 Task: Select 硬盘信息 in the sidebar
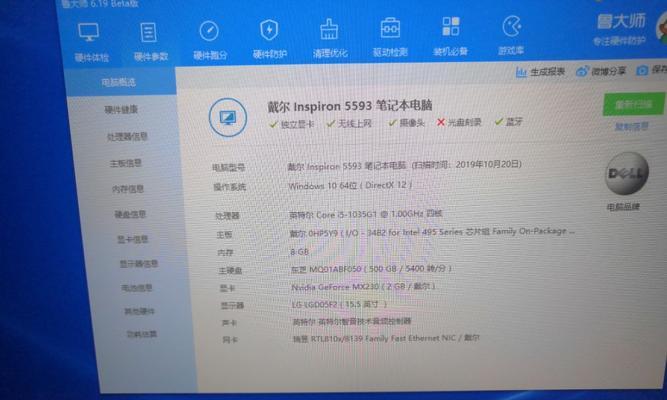coord(130,214)
